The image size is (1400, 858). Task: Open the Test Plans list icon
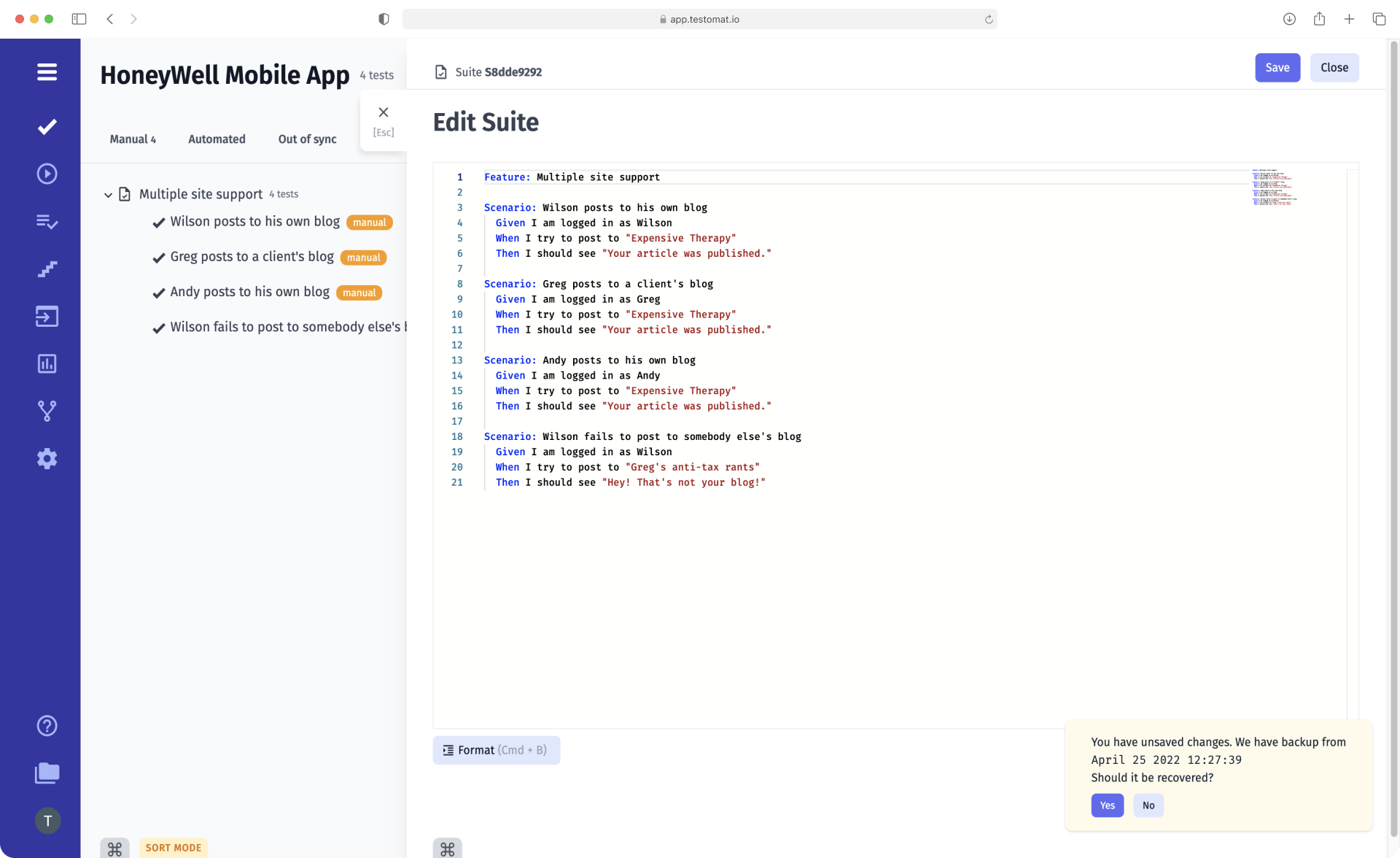pyautogui.click(x=47, y=222)
